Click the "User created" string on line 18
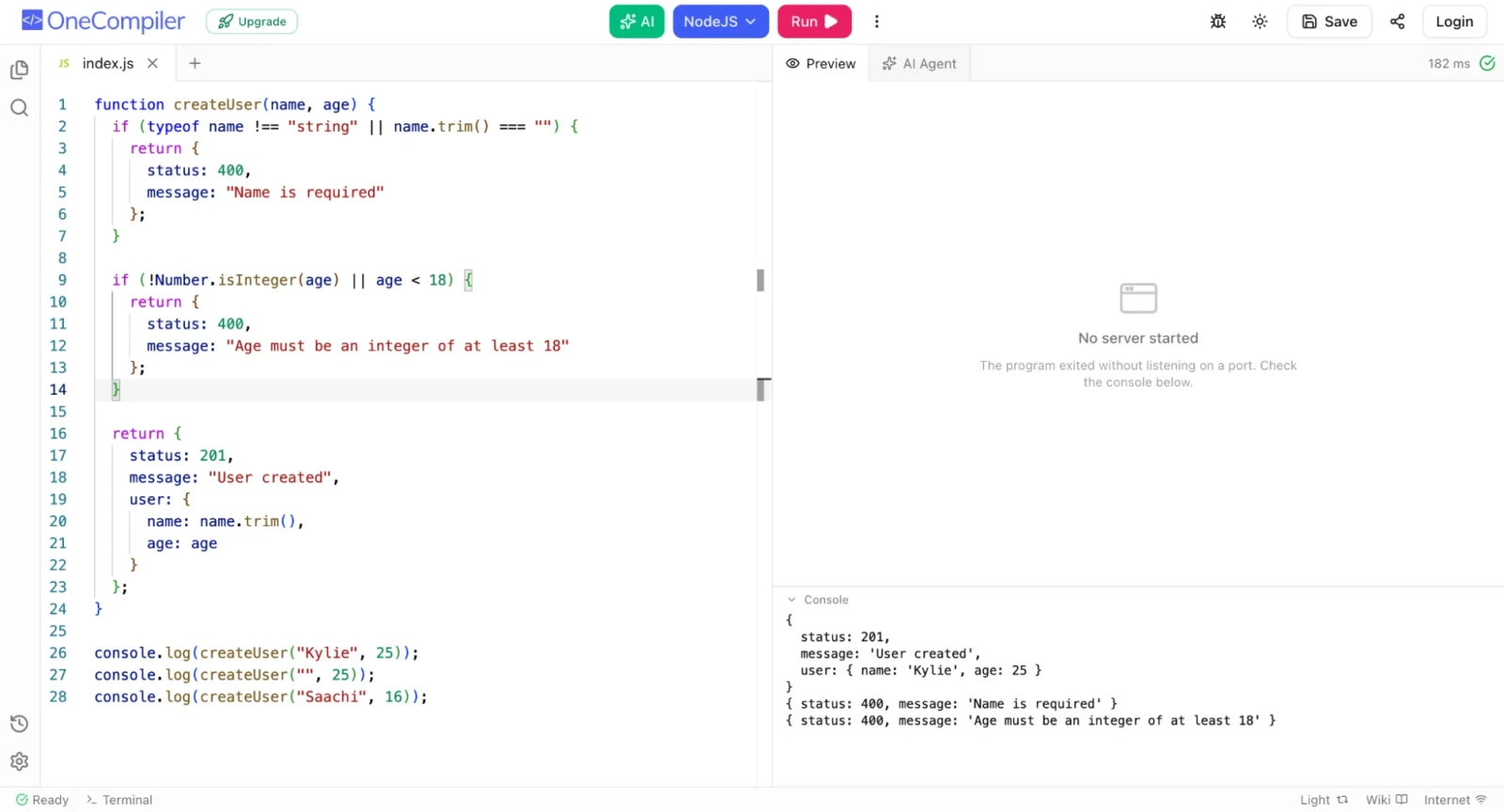This screenshot has width=1504, height=812. coord(270,477)
